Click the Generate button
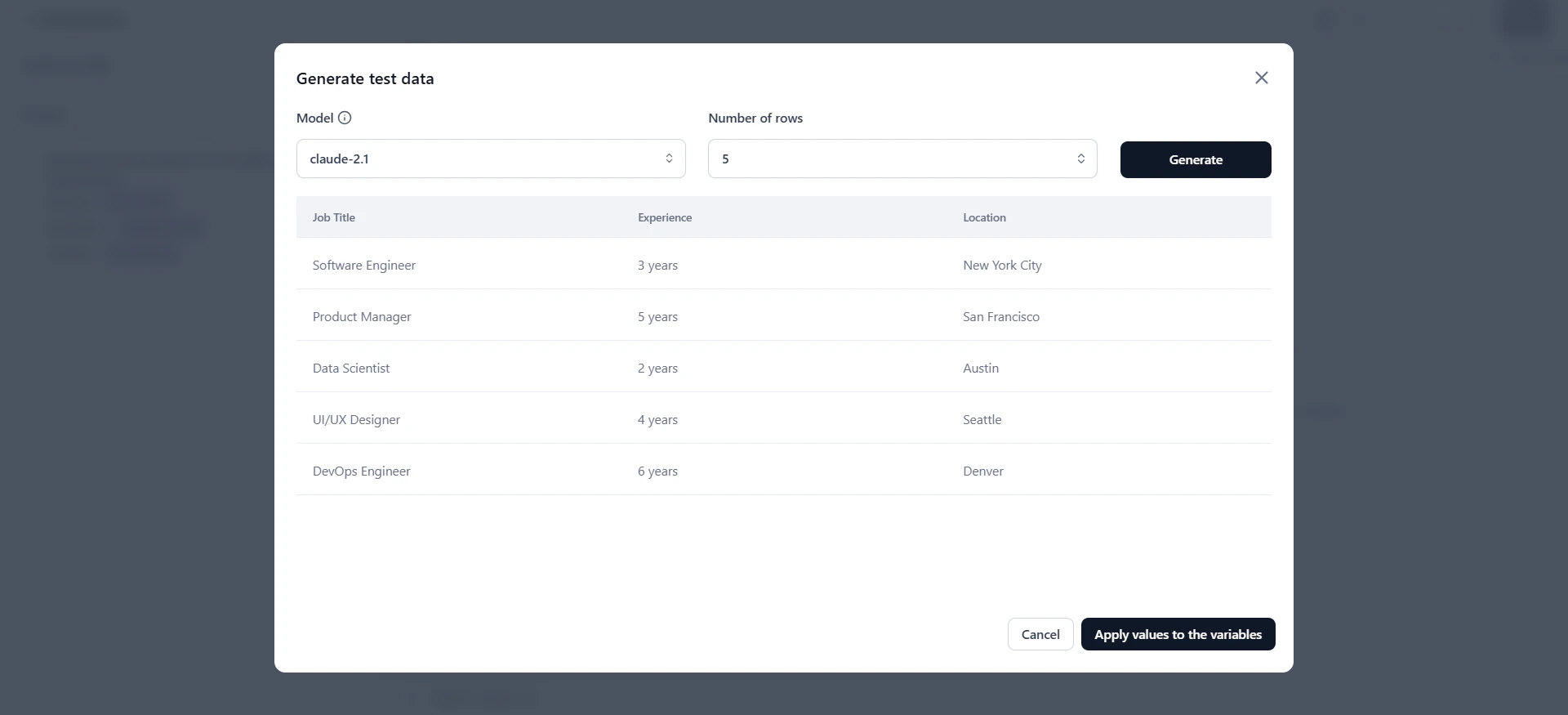Screen dimensions: 1568x715 coord(1196,159)
